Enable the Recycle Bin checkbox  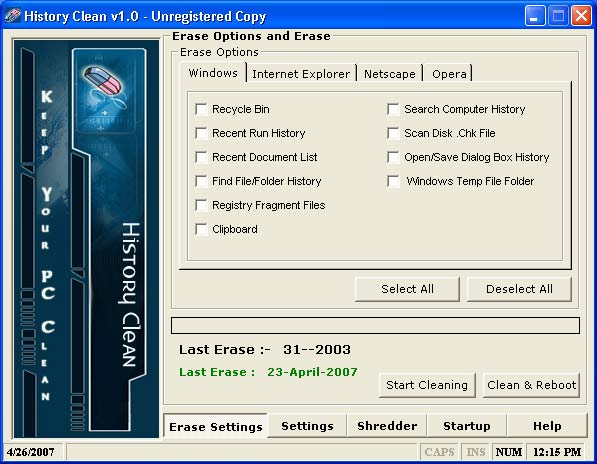(x=201, y=109)
